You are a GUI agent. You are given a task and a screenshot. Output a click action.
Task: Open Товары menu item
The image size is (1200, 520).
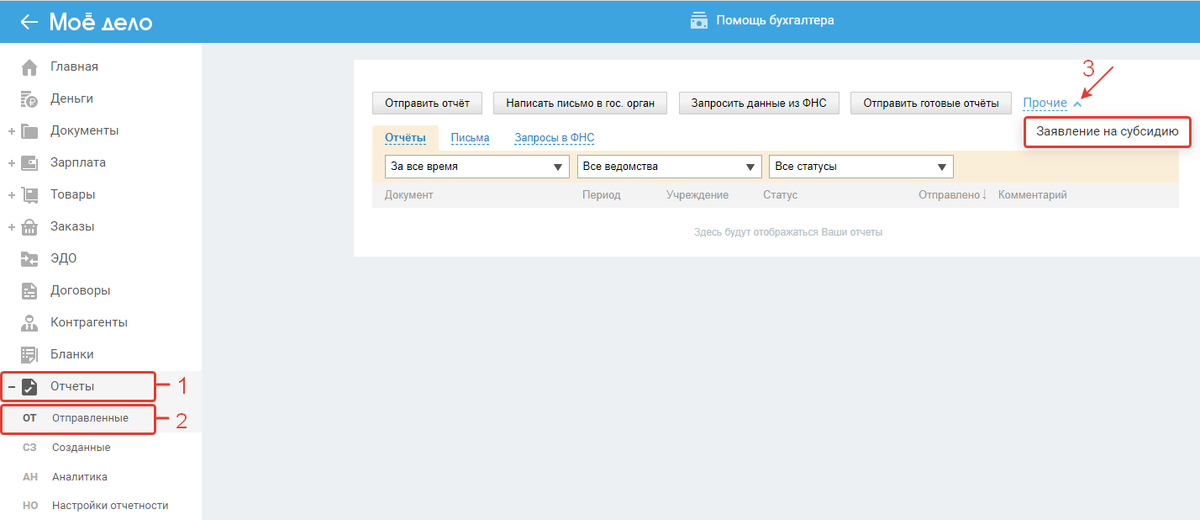click(73, 195)
